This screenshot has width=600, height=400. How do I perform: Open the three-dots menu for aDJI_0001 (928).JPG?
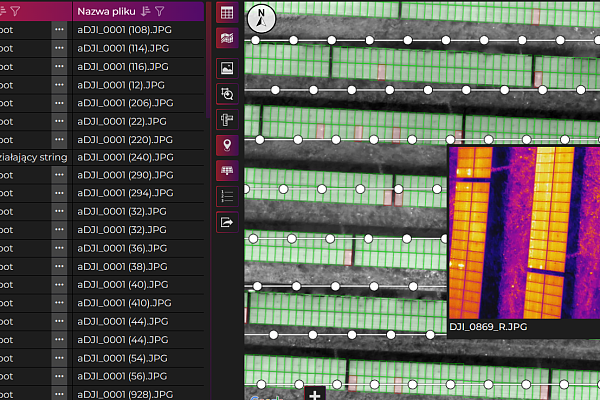[x=59, y=394]
